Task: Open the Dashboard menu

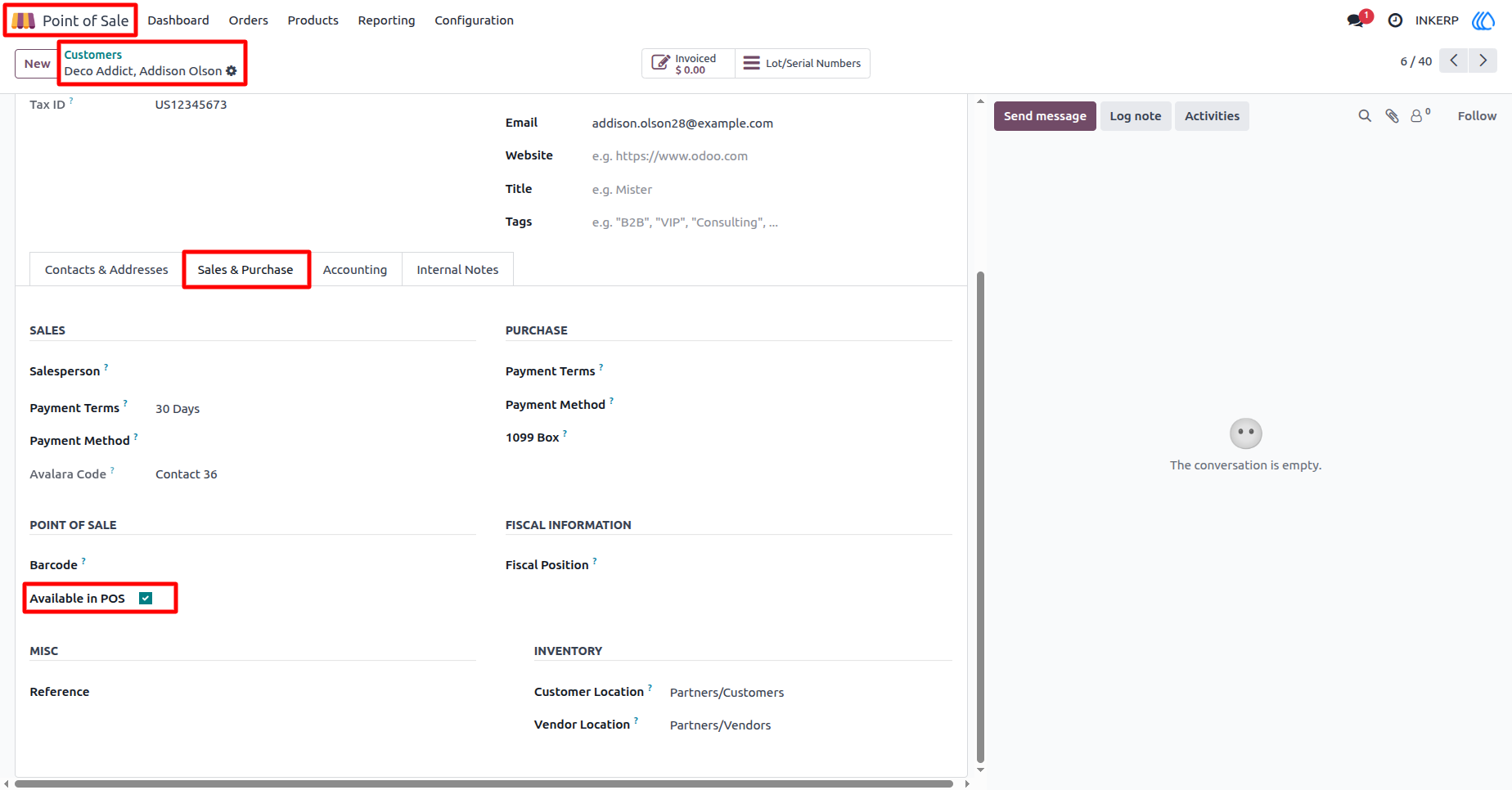Action: pyautogui.click(x=178, y=20)
